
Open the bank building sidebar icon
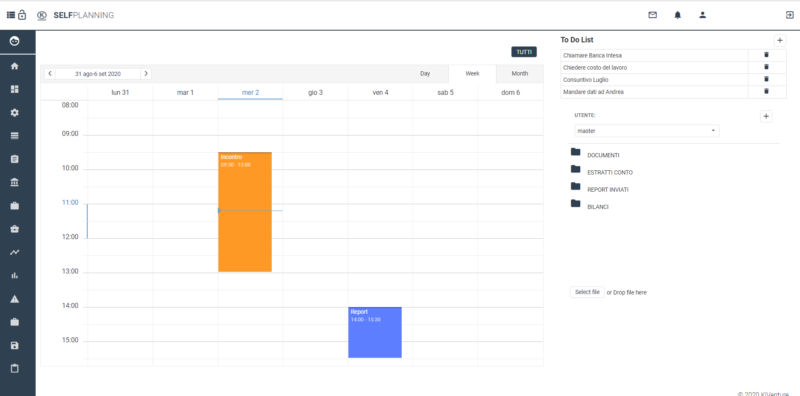pos(14,182)
